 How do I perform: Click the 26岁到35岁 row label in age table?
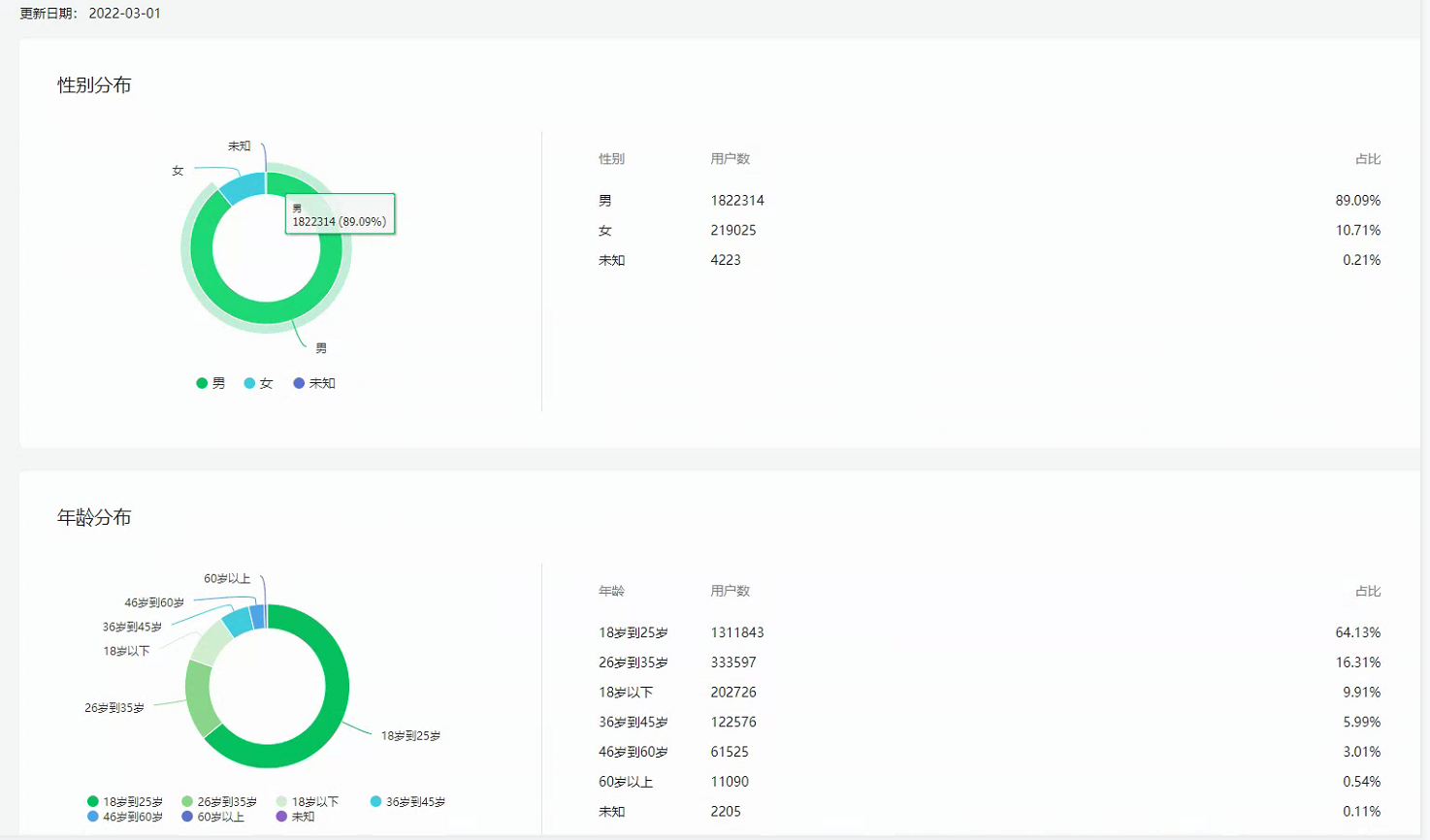coord(634,662)
